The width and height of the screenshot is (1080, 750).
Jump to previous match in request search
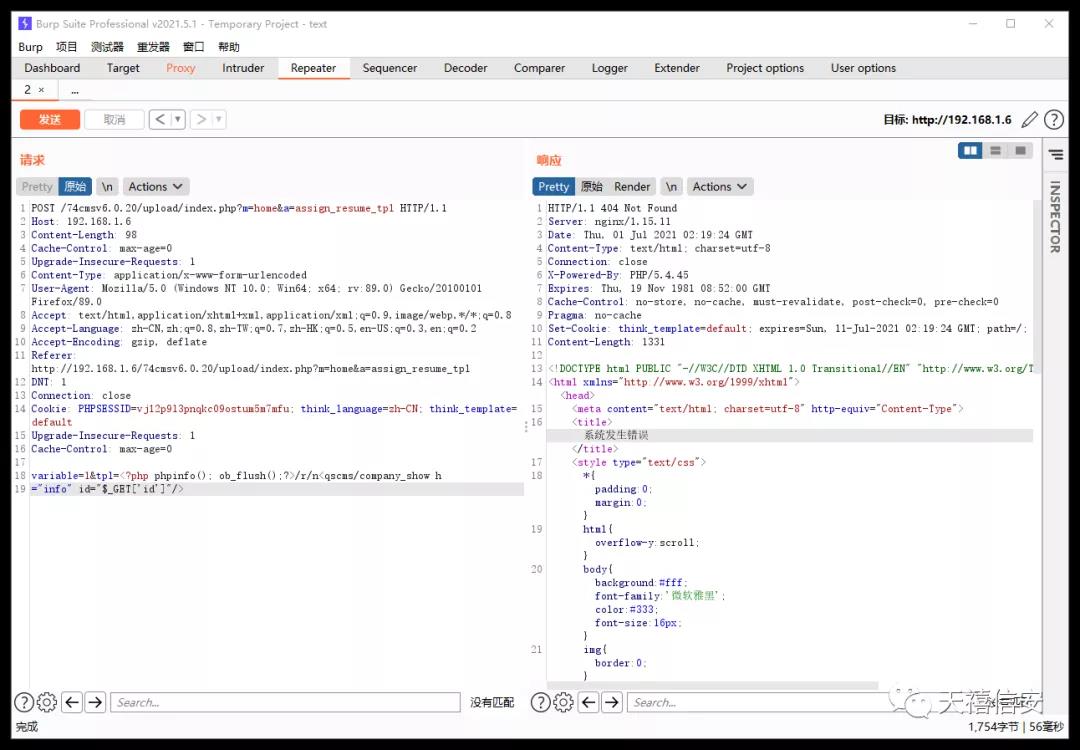coord(72,702)
